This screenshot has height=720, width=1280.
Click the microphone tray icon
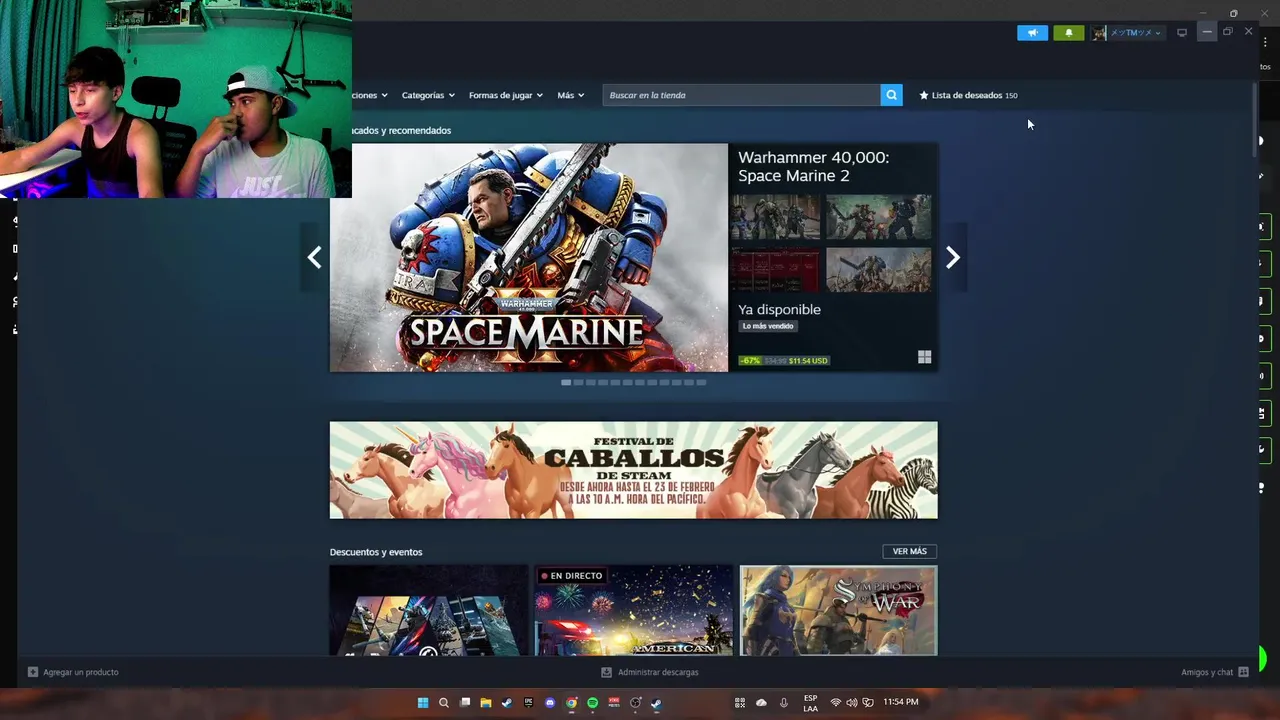tap(784, 703)
